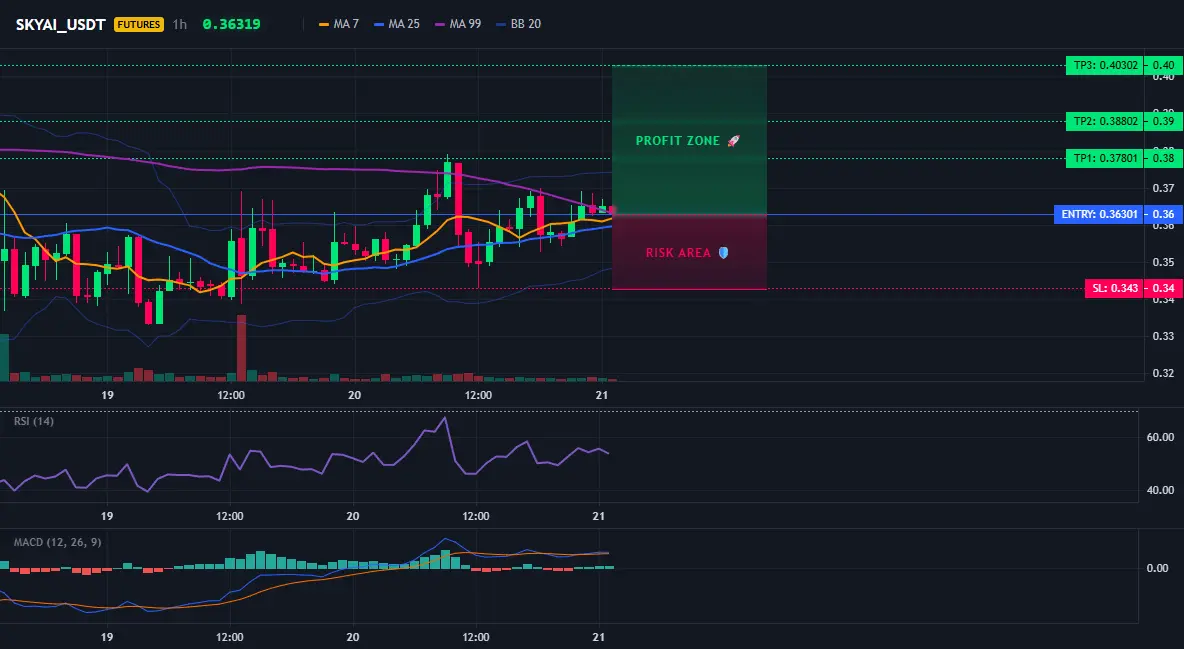1184x649 pixels.
Task: Click the RISK AREA text
Action: pyautogui.click(x=678, y=252)
